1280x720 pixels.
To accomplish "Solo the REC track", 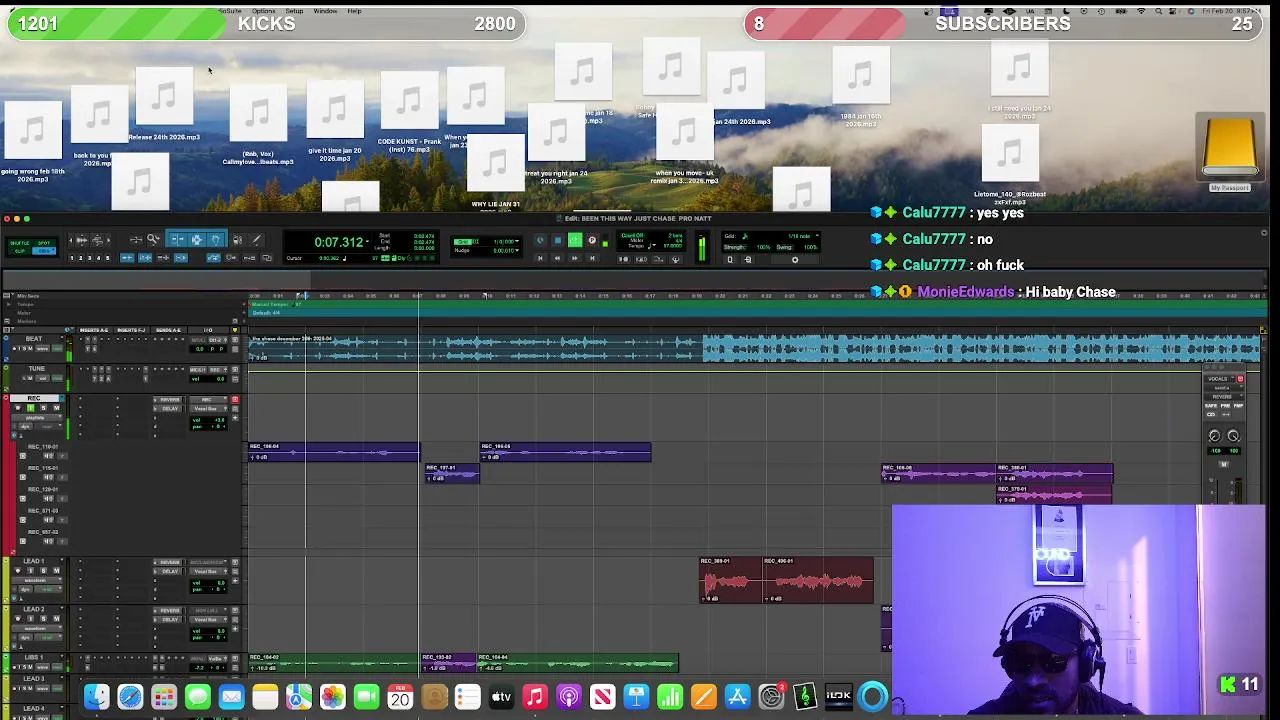I will (43, 408).
